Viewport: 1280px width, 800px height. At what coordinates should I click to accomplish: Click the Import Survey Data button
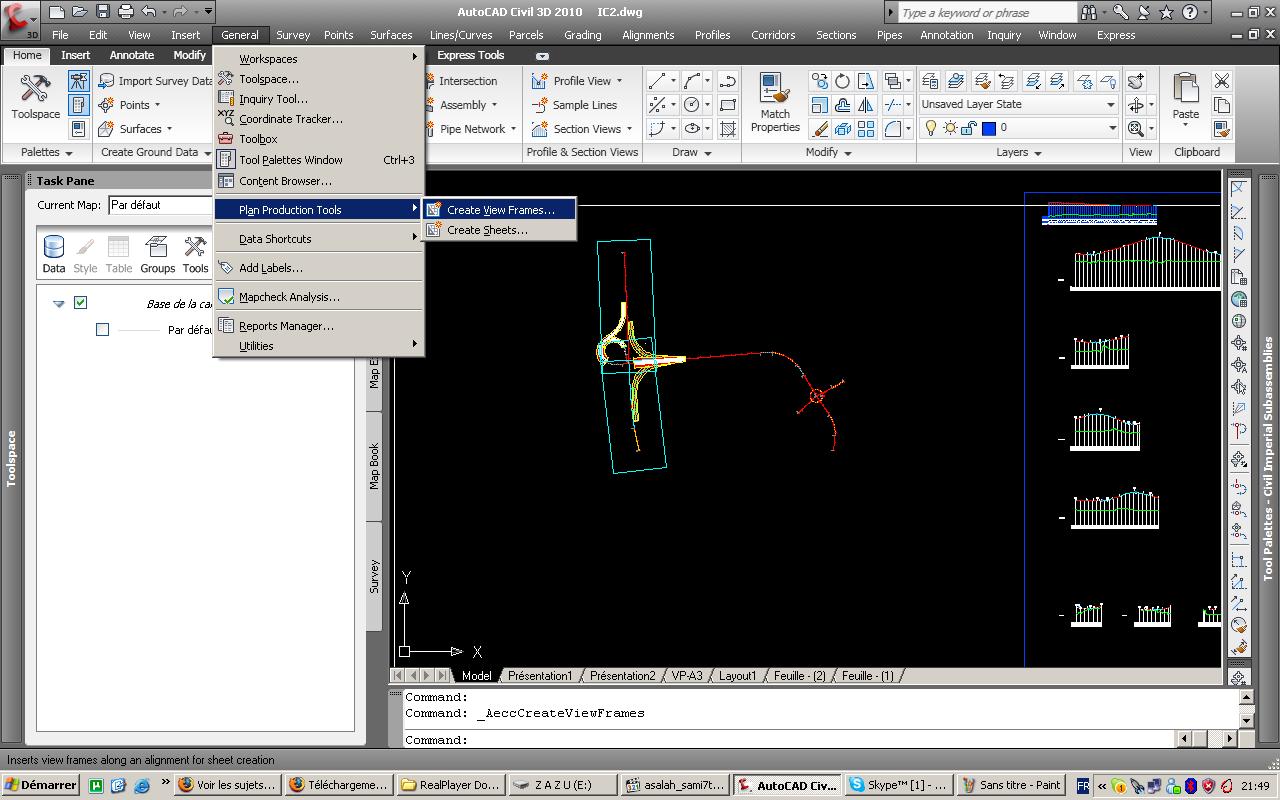(155, 81)
